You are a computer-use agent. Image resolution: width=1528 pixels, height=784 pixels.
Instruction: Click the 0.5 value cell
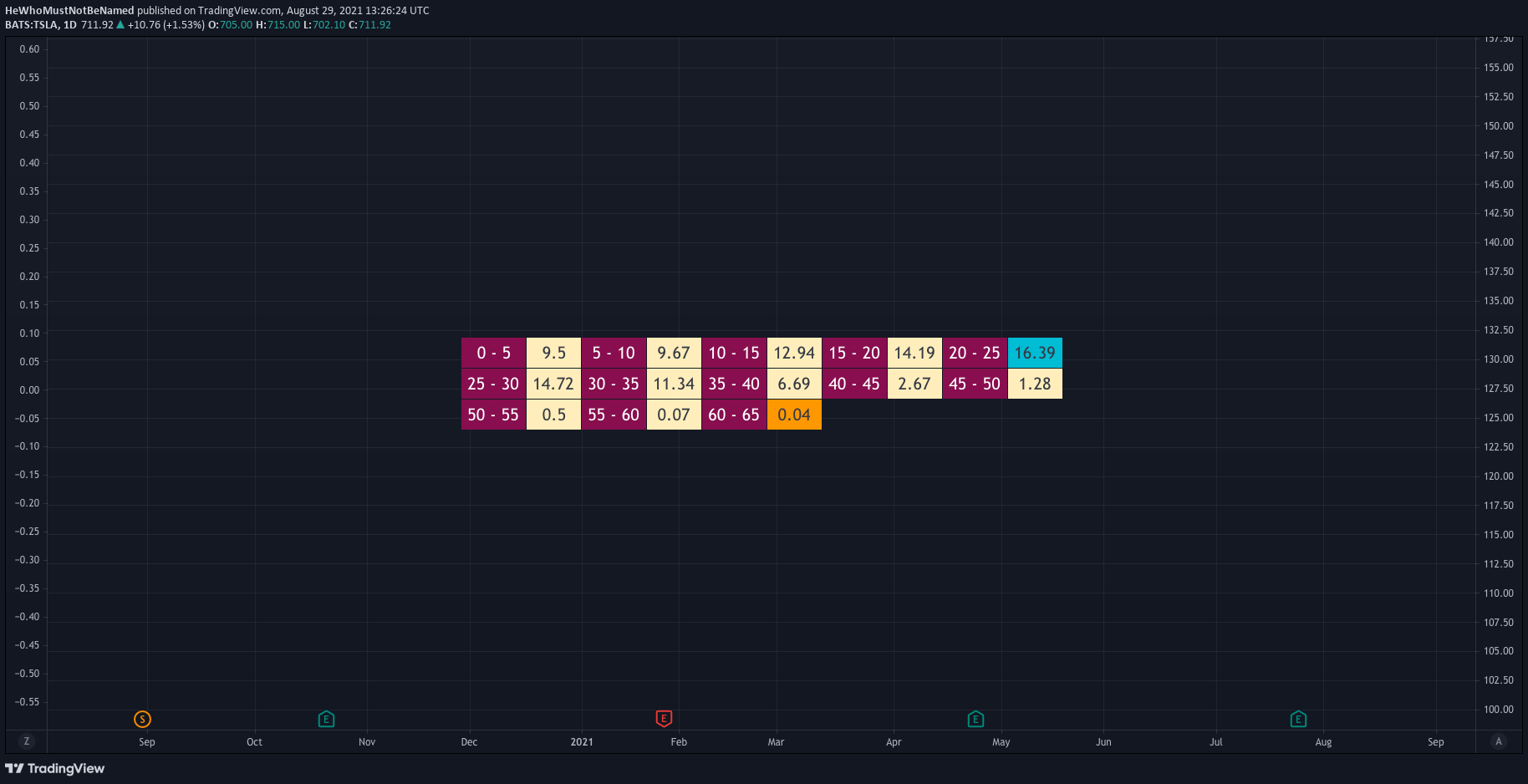(553, 415)
